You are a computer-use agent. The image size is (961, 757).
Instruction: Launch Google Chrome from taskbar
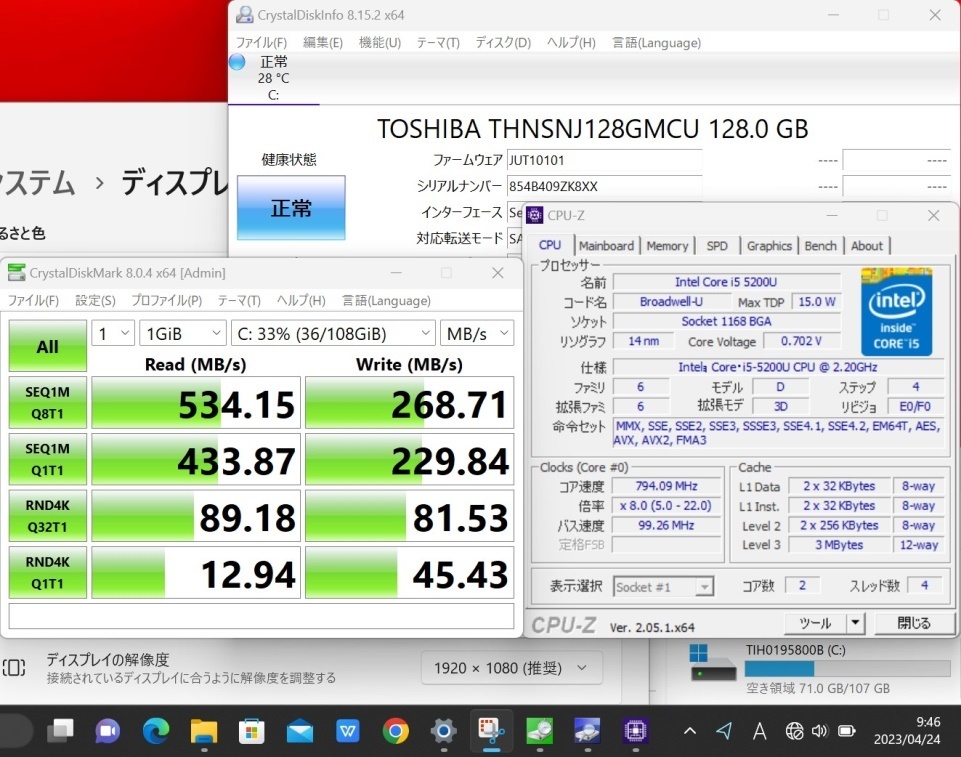click(x=395, y=730)
